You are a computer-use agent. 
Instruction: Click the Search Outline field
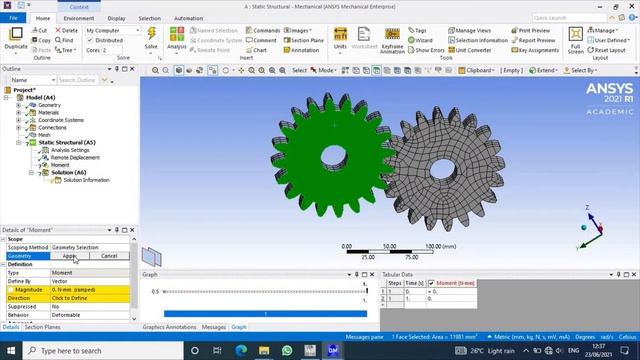(x=78, y=80)
